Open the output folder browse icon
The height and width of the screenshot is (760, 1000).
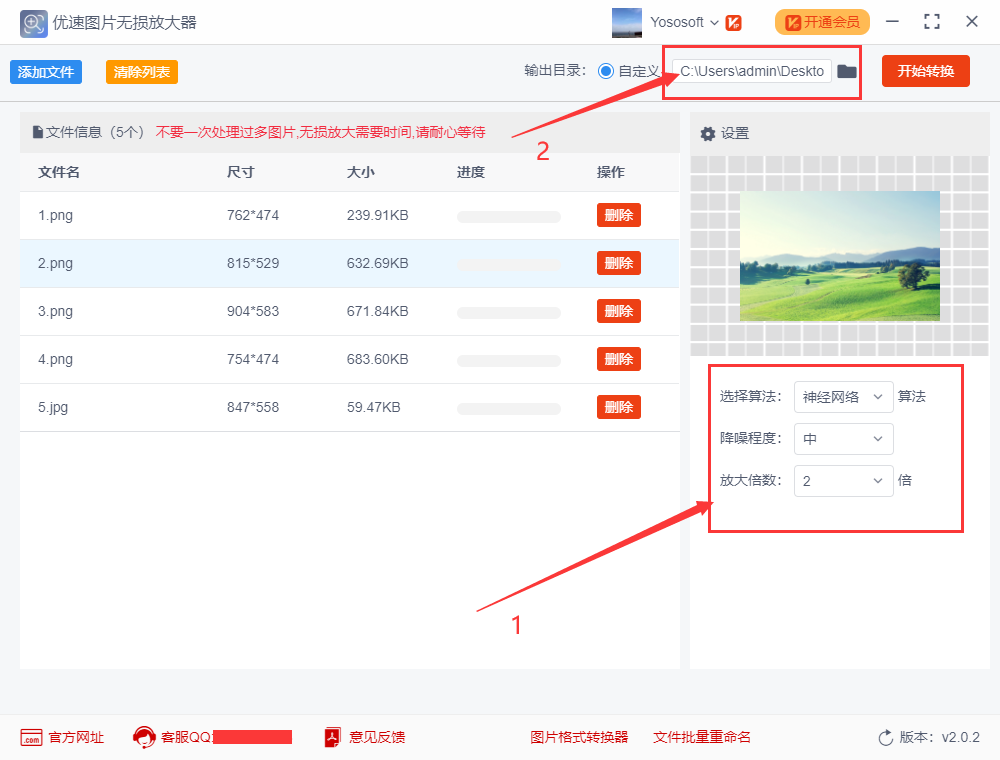point(847,71)
